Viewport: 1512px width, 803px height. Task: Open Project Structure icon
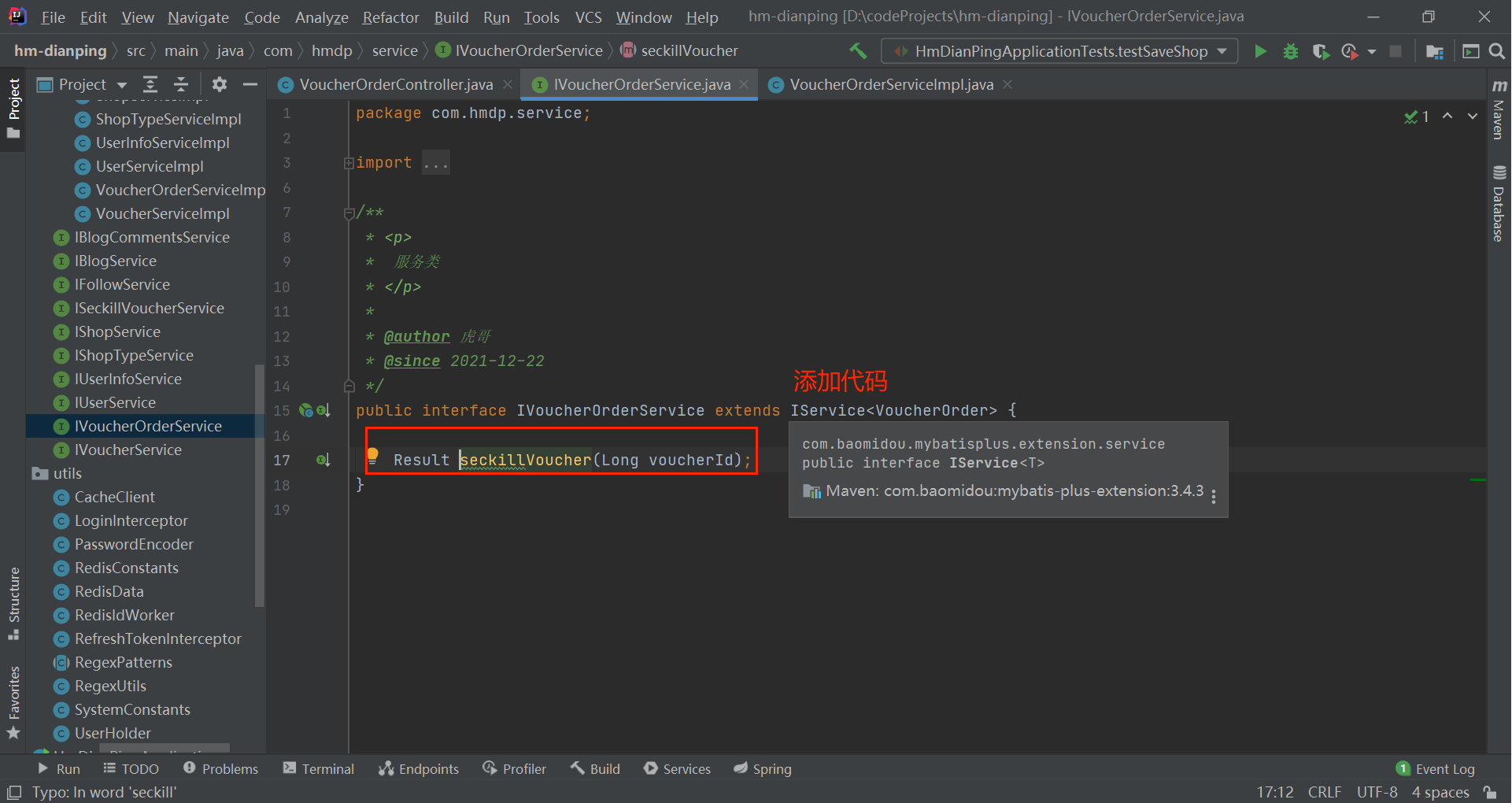(1435, 51)
